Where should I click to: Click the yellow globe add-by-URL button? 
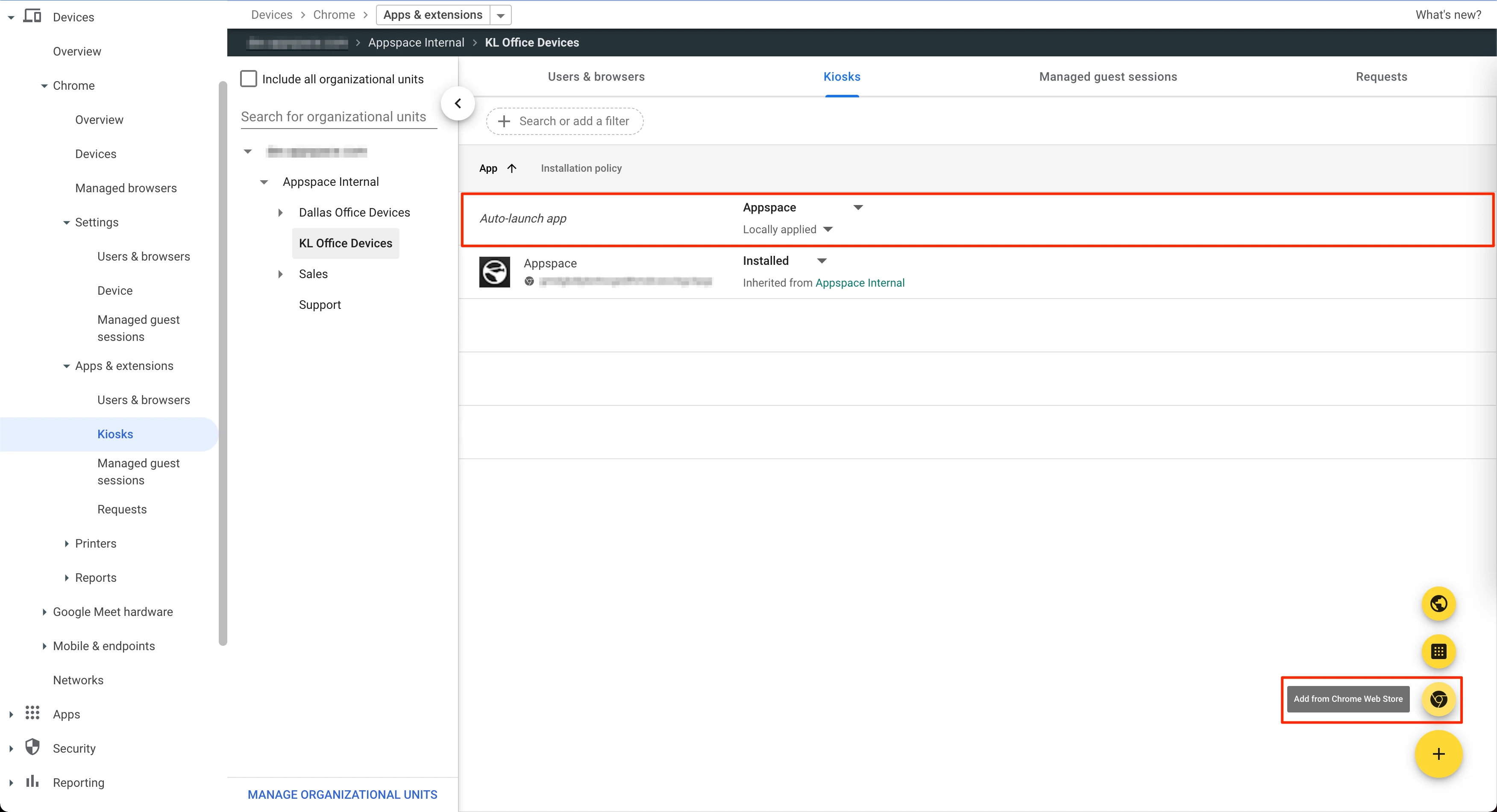coord(1438,604)
